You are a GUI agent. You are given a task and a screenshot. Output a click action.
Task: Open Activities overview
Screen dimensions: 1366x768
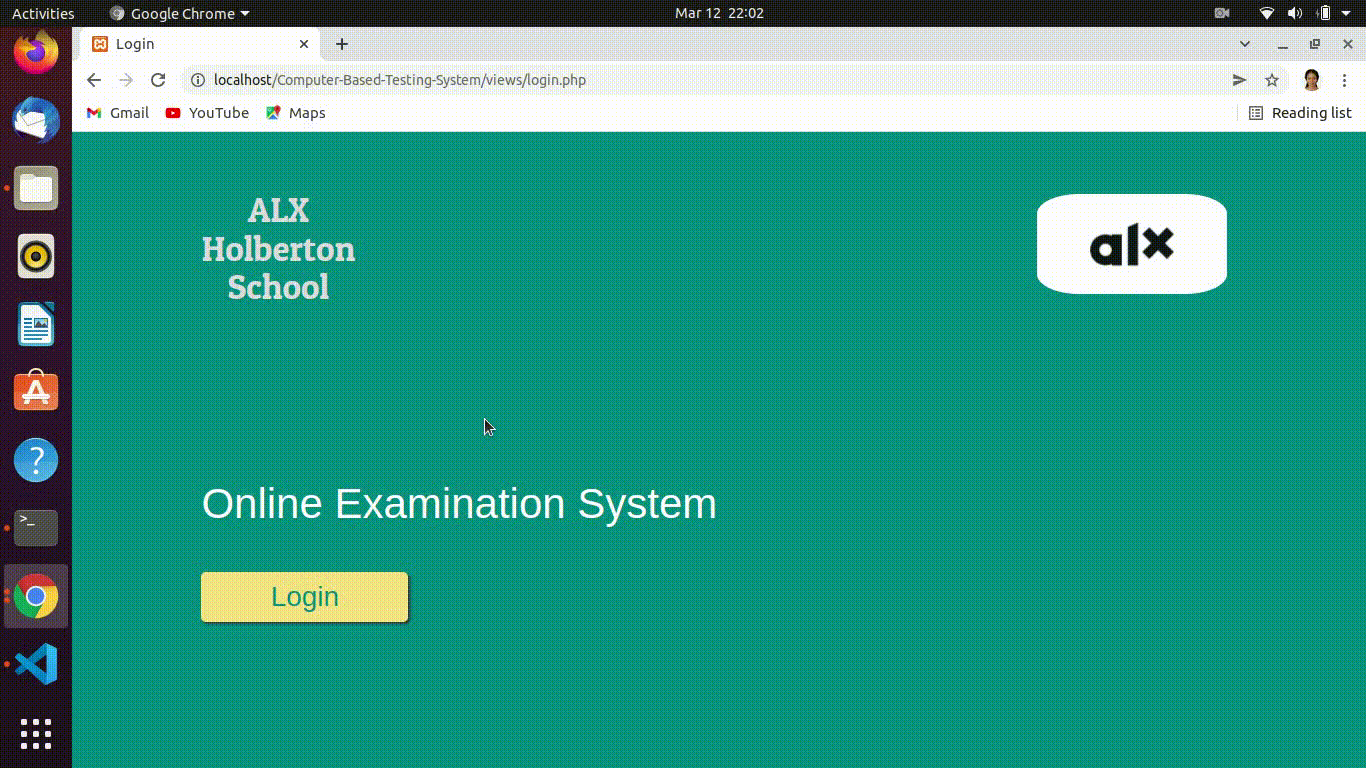click(43, 13)
